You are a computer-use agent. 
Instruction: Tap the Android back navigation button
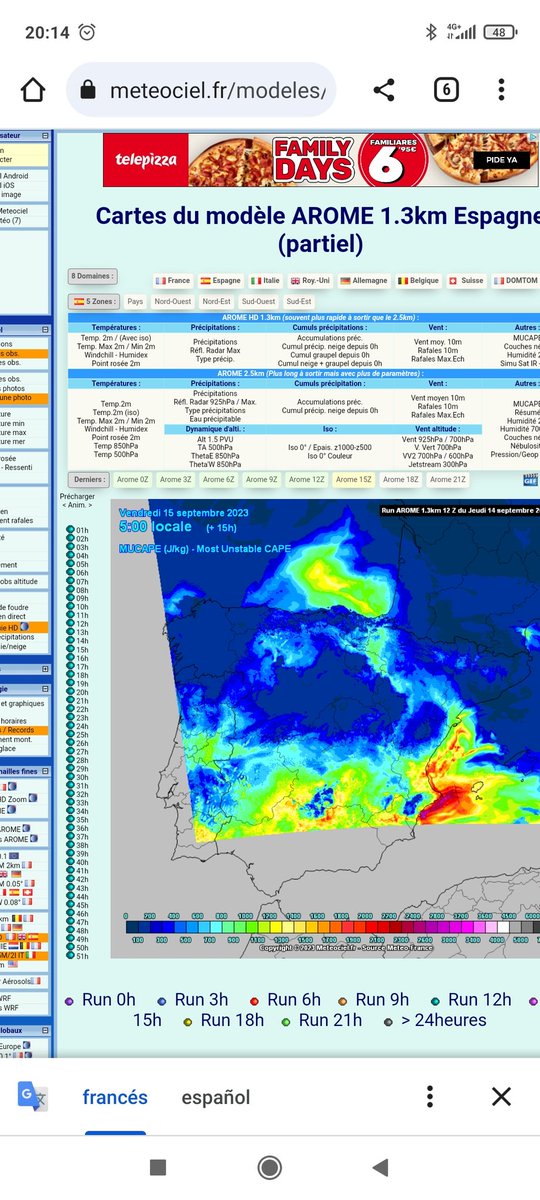pyautogui.click(x=380, y=1167)
